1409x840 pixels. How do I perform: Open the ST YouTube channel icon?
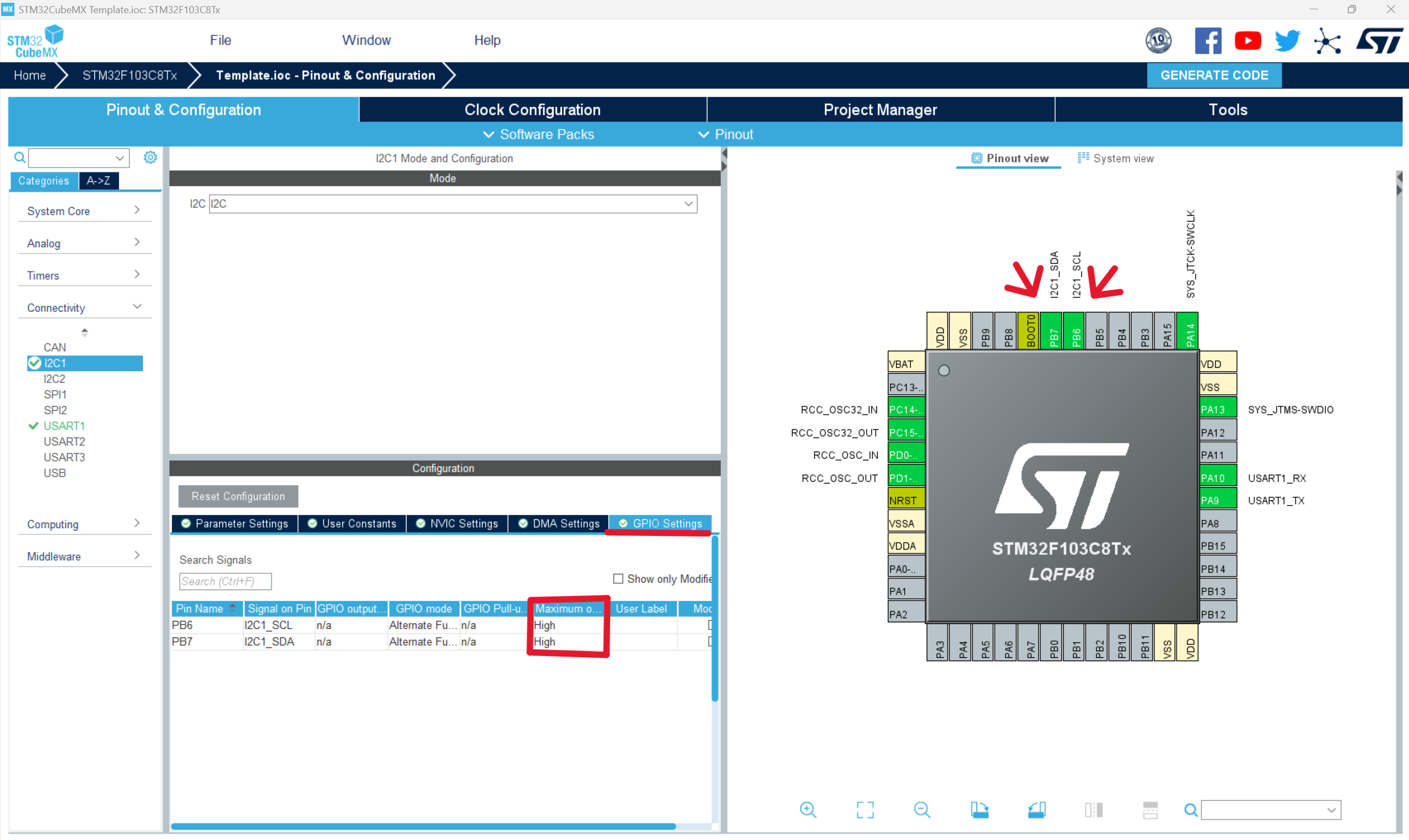(x=1248, y=41)
